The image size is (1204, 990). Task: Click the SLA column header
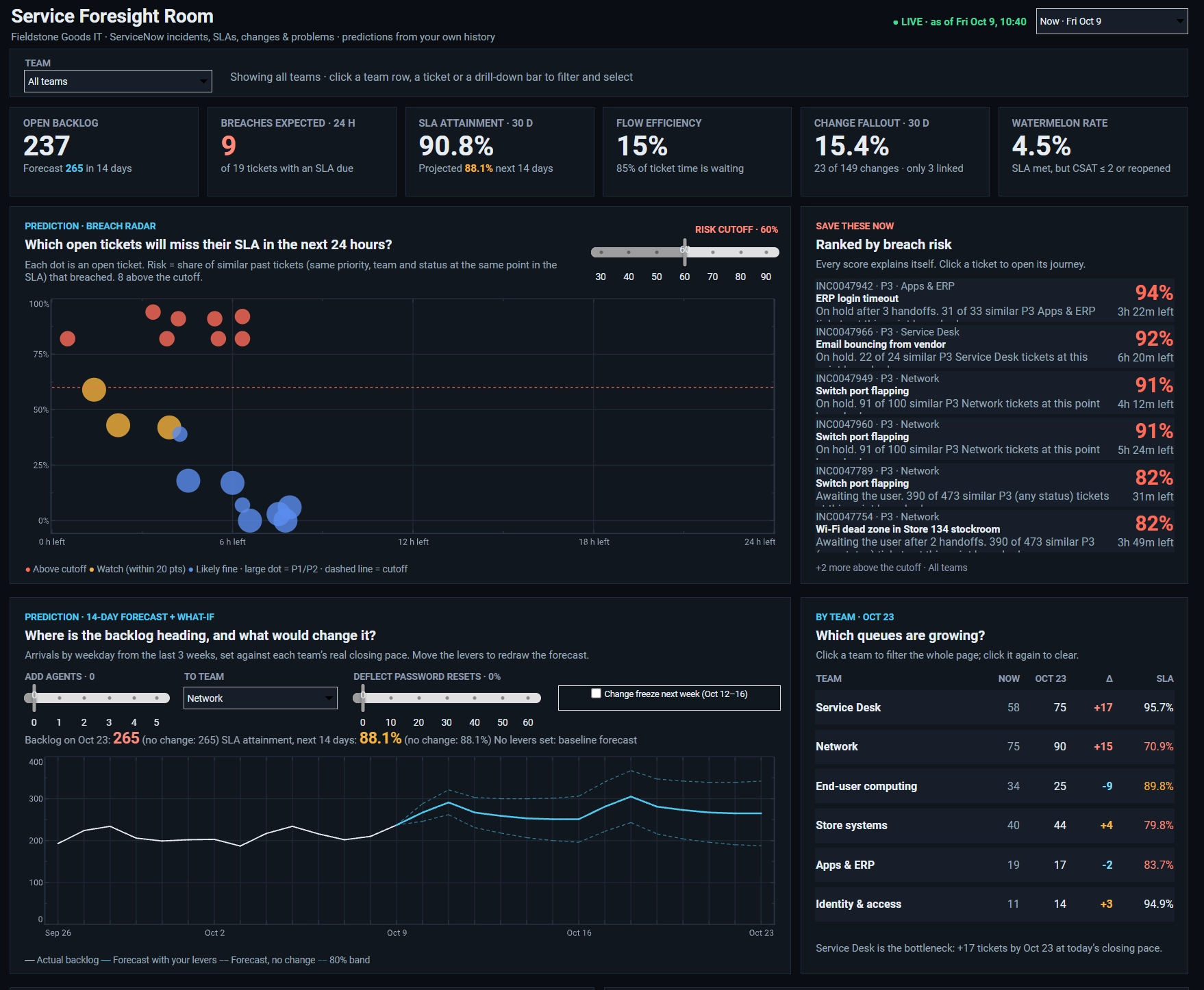pos(1164,678)
